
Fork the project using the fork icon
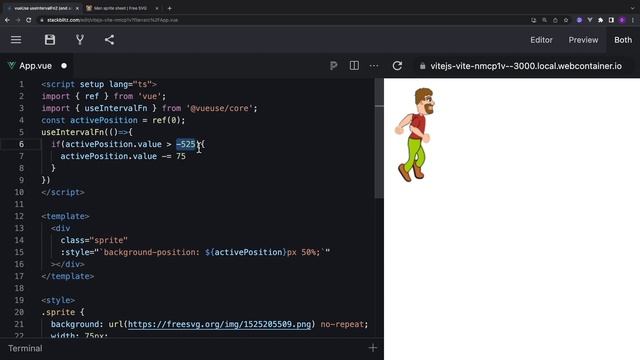click(x=80, y=40)
